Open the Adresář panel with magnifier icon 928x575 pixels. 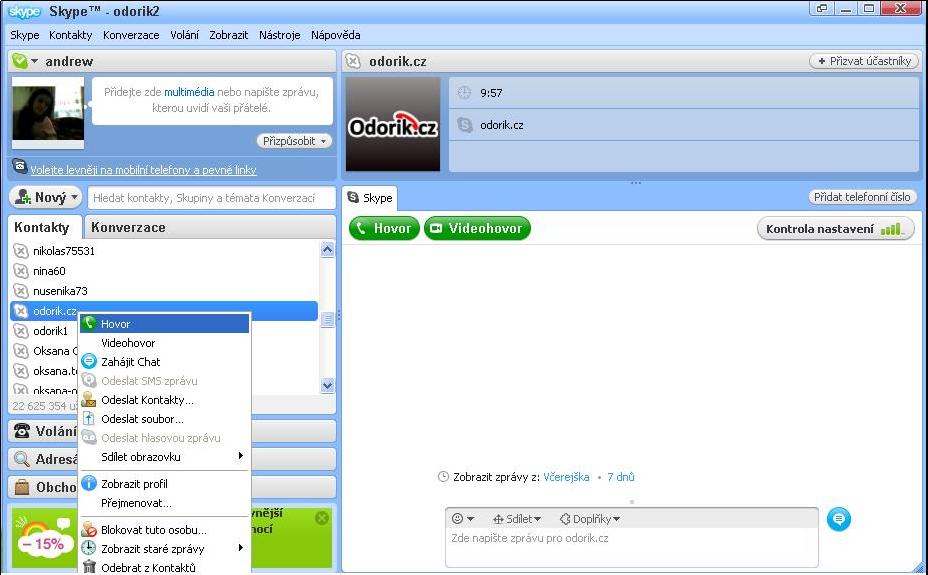click(172, 459)
